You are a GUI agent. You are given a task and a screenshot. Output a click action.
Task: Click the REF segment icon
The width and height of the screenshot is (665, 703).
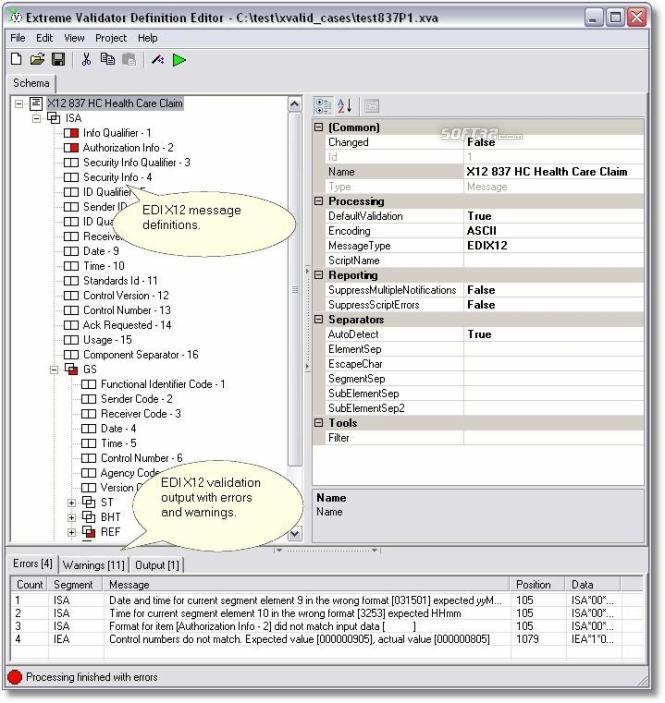click(89, 532)
